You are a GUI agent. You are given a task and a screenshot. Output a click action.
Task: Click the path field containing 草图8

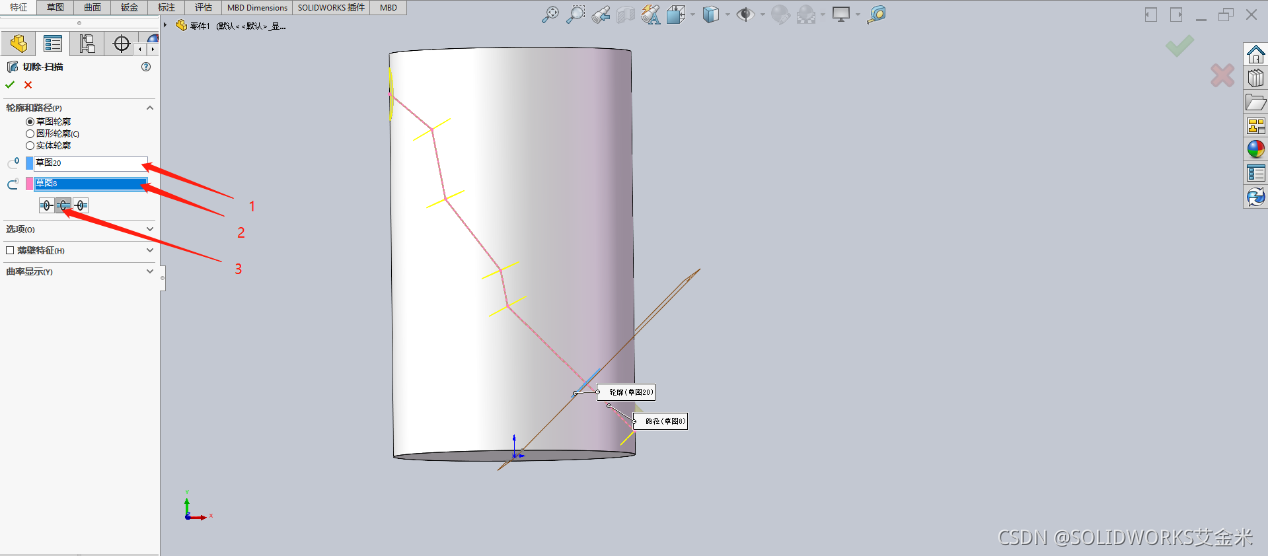(x=91, y=184)
